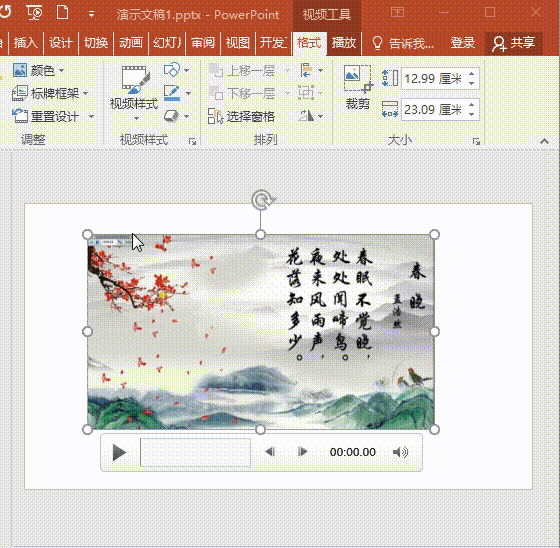Click the 共享 share button
Image resolution: width=560 pixels, height=548 pixels.
pos(514,43)
